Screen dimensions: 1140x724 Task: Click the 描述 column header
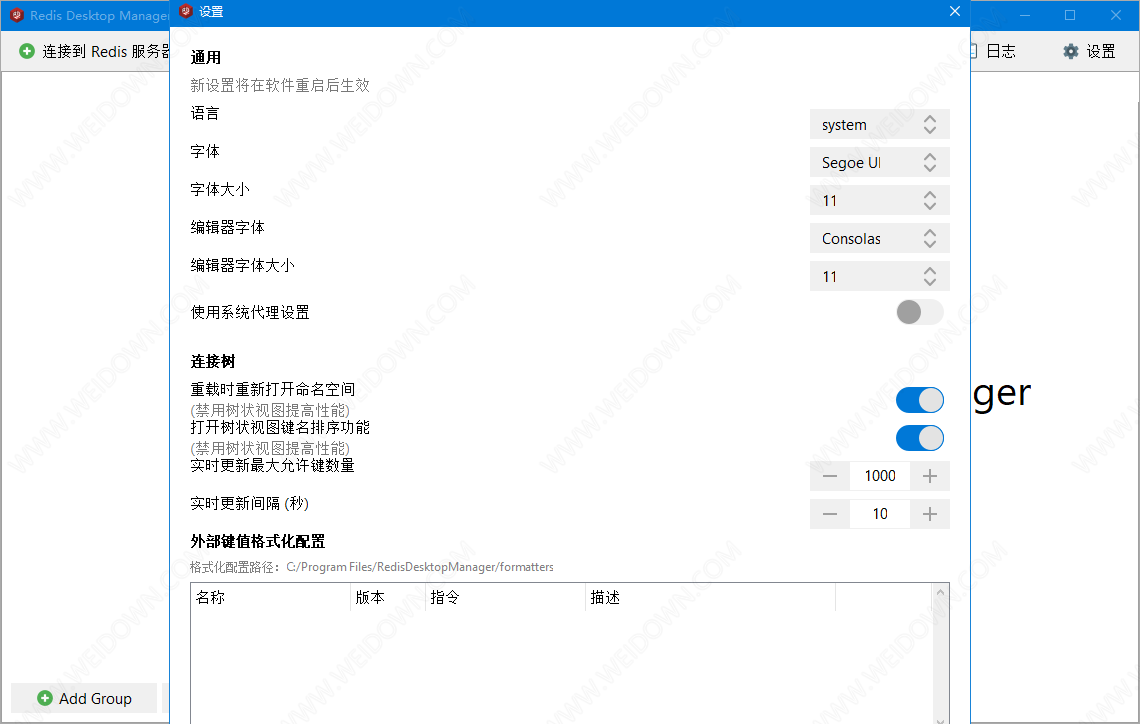(710, 598)
